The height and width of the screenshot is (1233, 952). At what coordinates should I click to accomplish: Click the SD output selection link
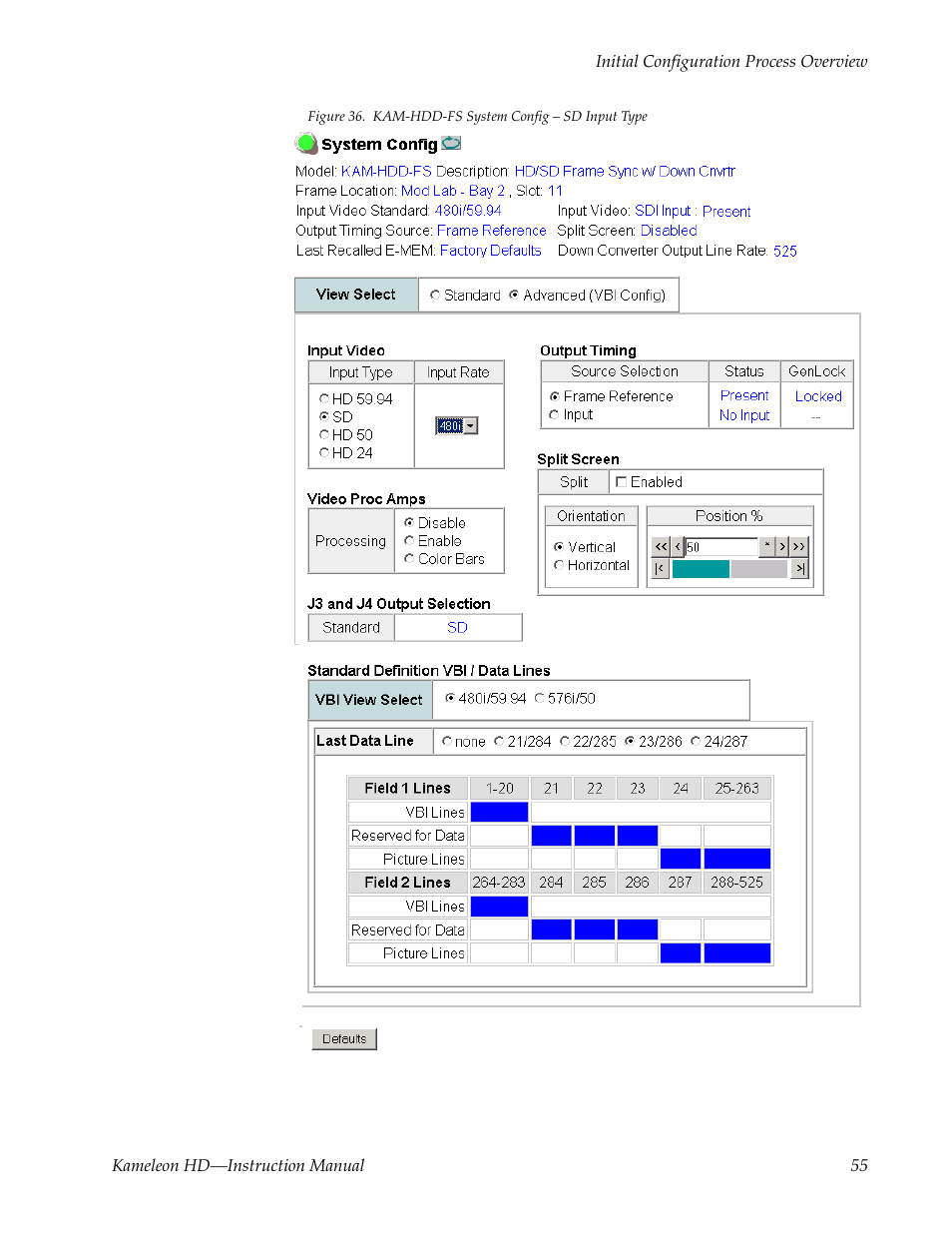tap(457, 628)
